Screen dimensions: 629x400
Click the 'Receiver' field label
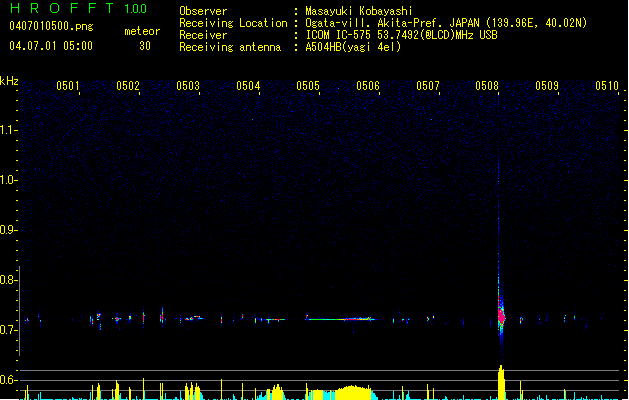(203, 35)
